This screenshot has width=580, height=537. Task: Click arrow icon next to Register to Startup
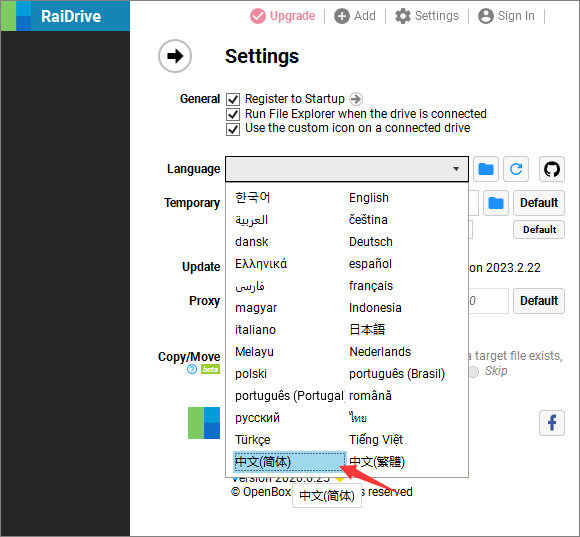(x=356, y=99)
